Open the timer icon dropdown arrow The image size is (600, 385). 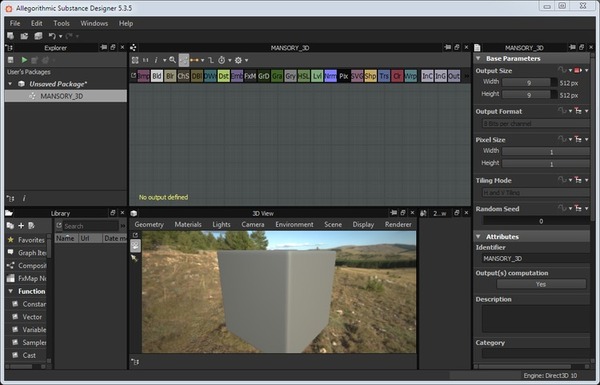230,60
